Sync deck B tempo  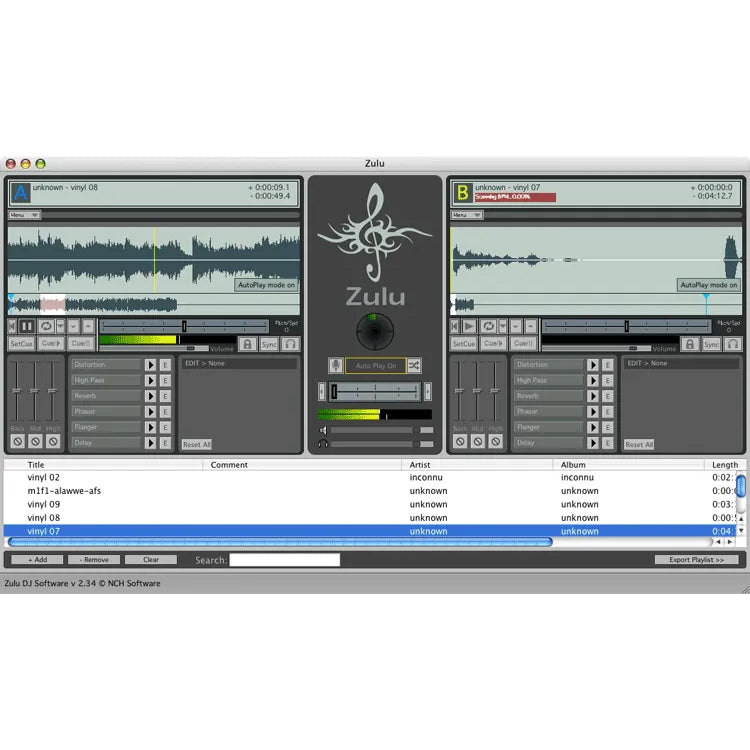point(712,344)
